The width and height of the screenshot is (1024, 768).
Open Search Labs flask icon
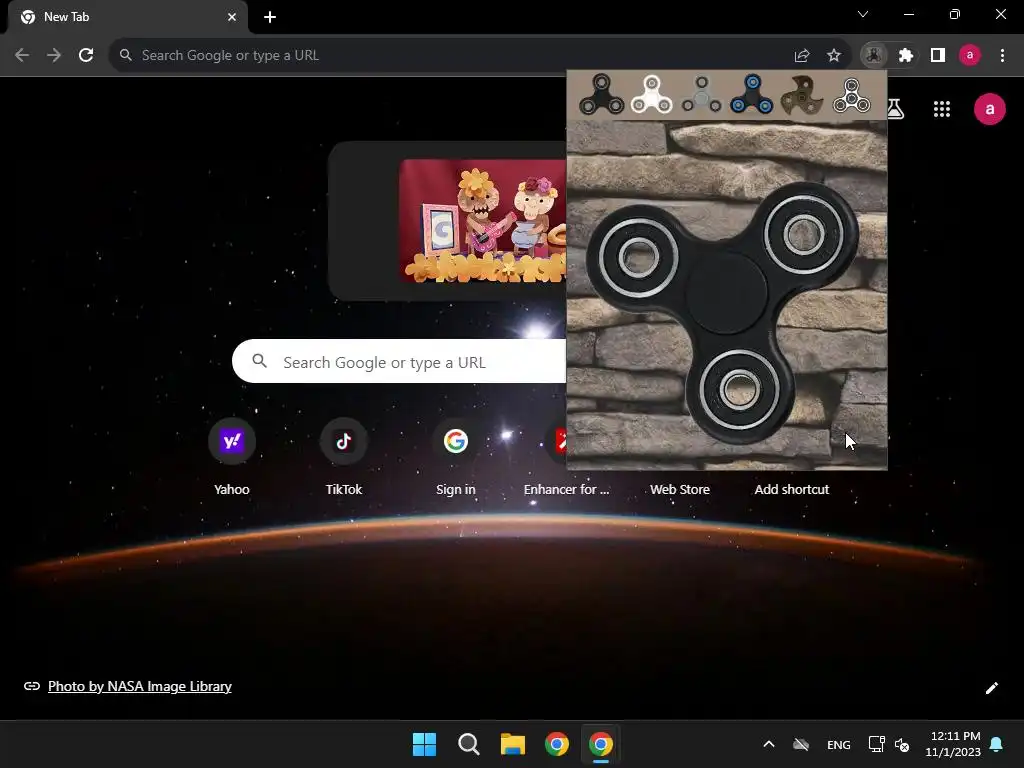896,109
